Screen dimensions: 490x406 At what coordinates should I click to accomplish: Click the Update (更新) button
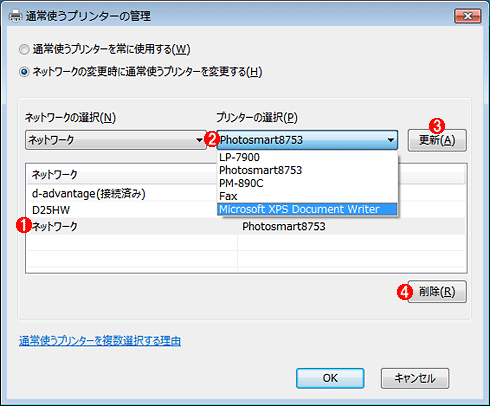click(437, 140)
